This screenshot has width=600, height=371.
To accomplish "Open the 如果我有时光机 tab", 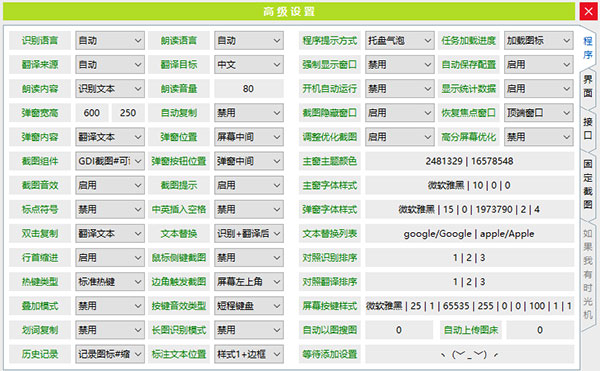I will (588, 274).
